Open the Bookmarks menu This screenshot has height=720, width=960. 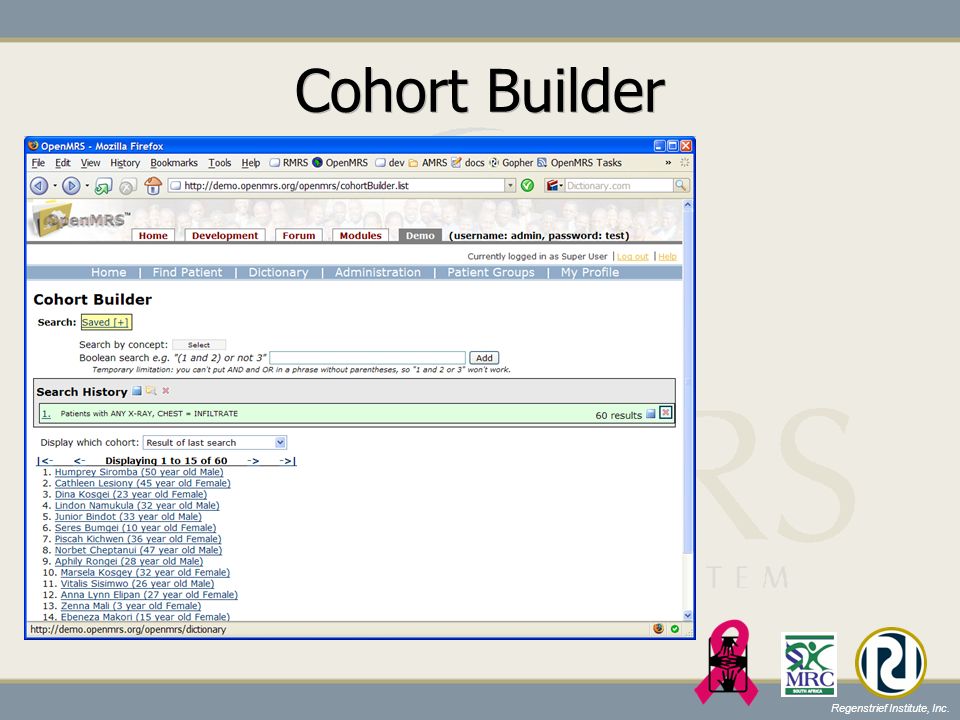click(174, 163)
